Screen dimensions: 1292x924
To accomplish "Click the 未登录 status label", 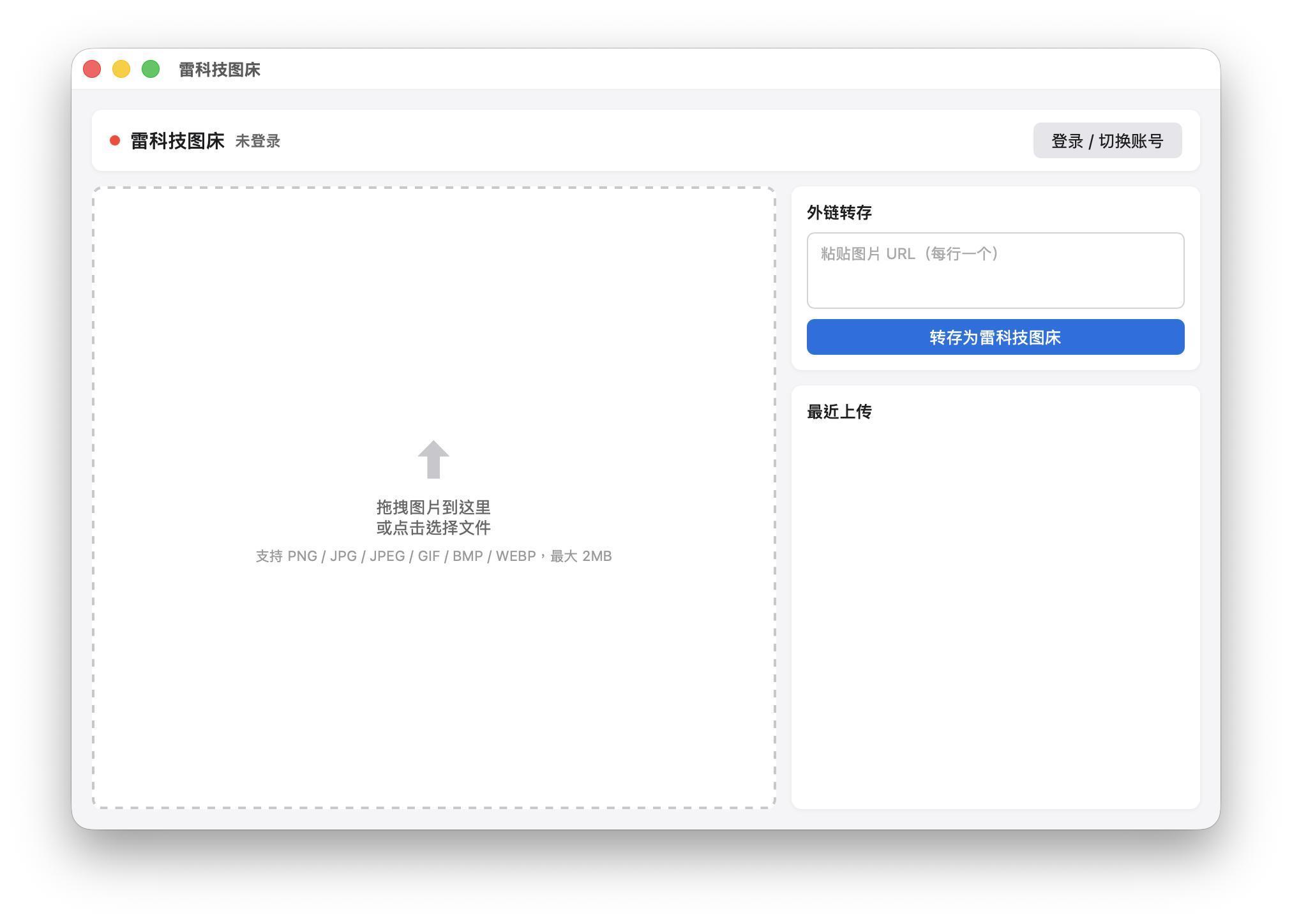I will [258, 141].
